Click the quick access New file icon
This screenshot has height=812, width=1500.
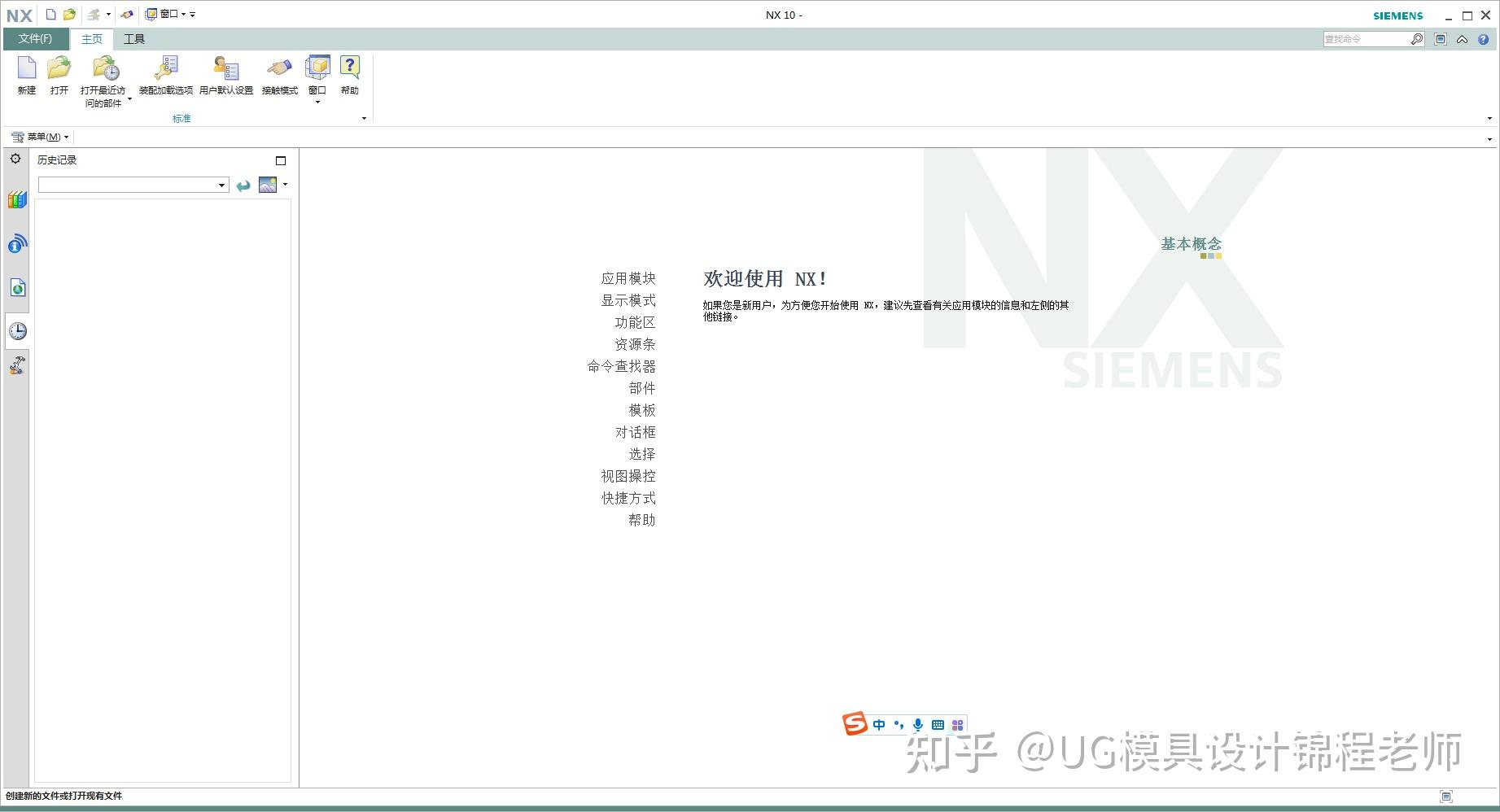coord(50,15)
